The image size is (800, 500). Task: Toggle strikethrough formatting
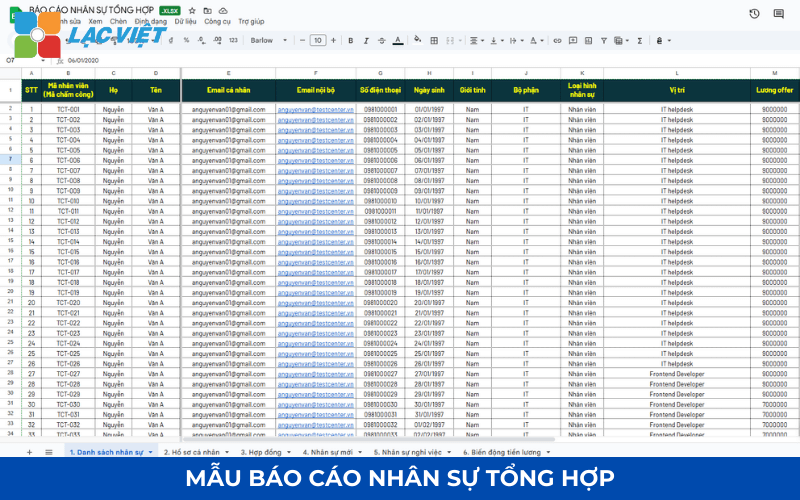(x=382, y=40)
